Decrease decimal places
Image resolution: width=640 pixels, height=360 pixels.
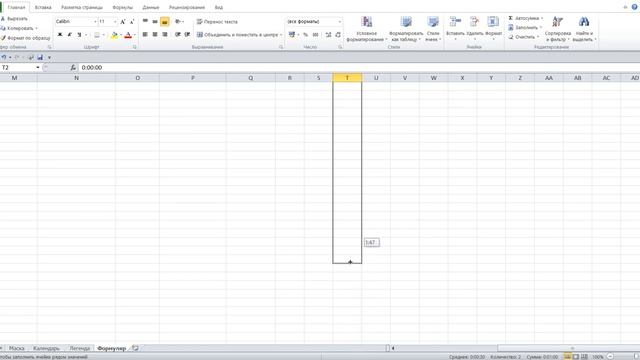338,35
